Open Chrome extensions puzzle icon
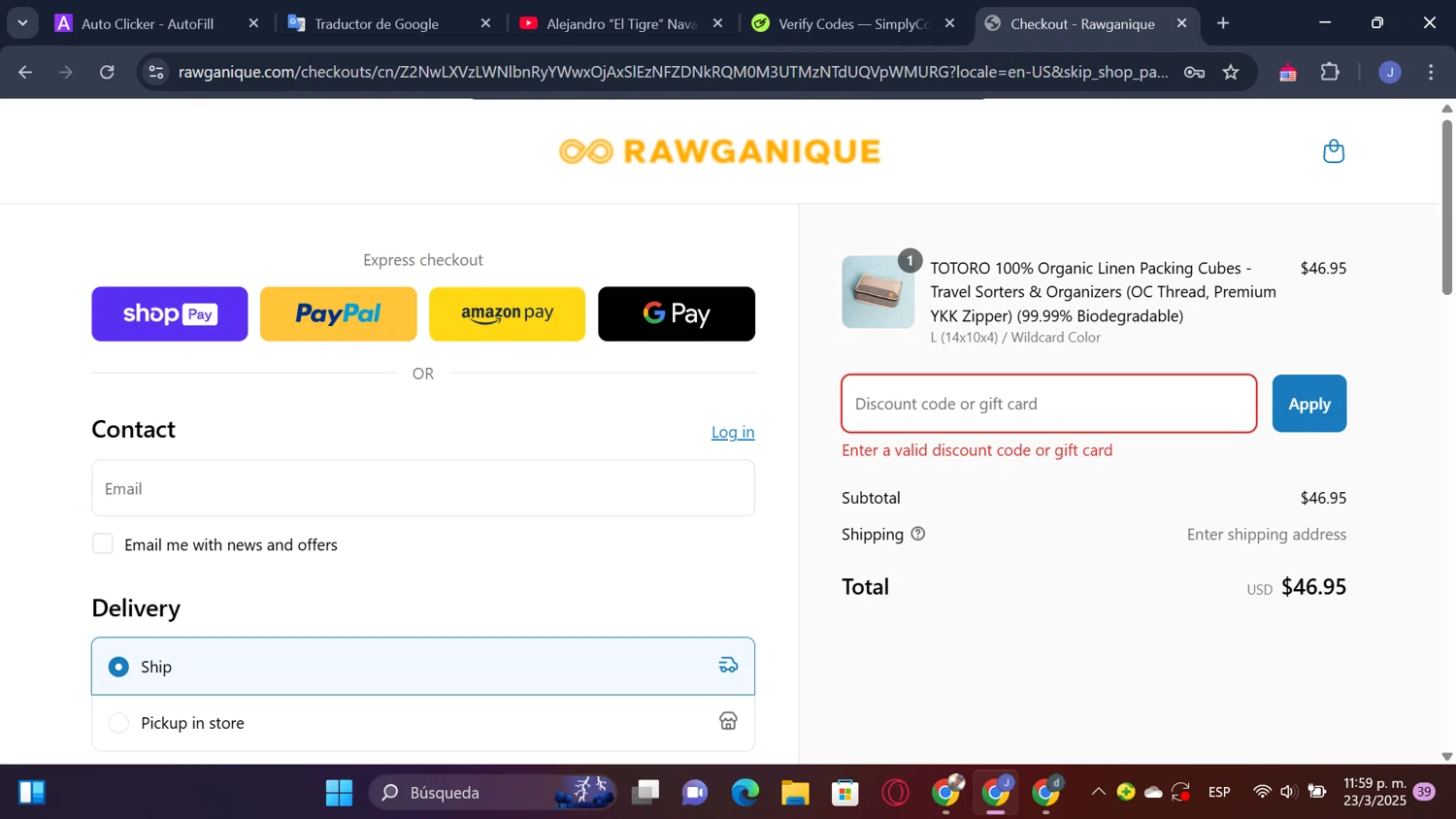1456x819 pixels. (1330, 72)
